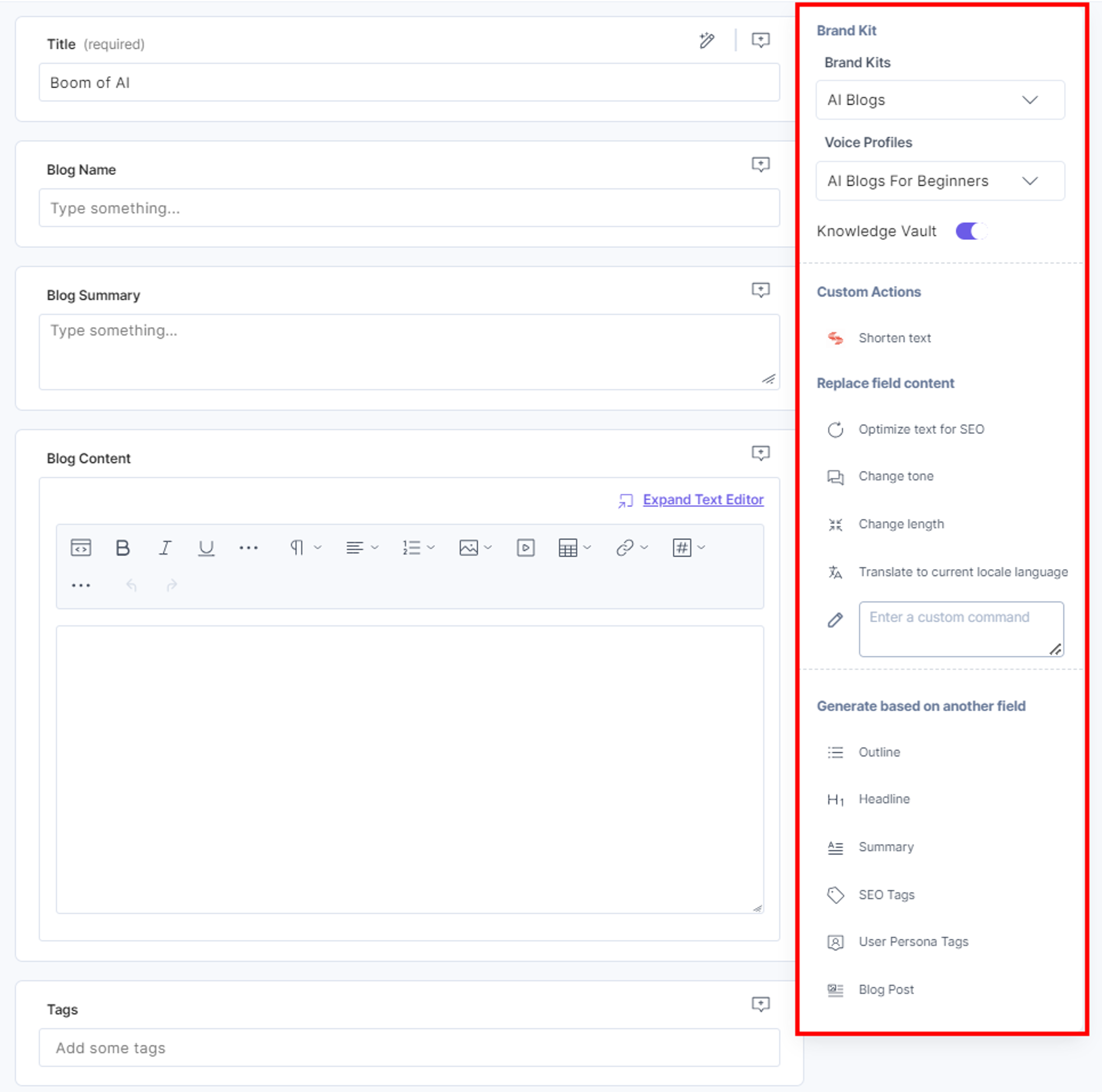Viewport: 1102px width, 1092px height.
Task: Click the Outline list icon
Action: pyautogui.click(x=835, y=752)
